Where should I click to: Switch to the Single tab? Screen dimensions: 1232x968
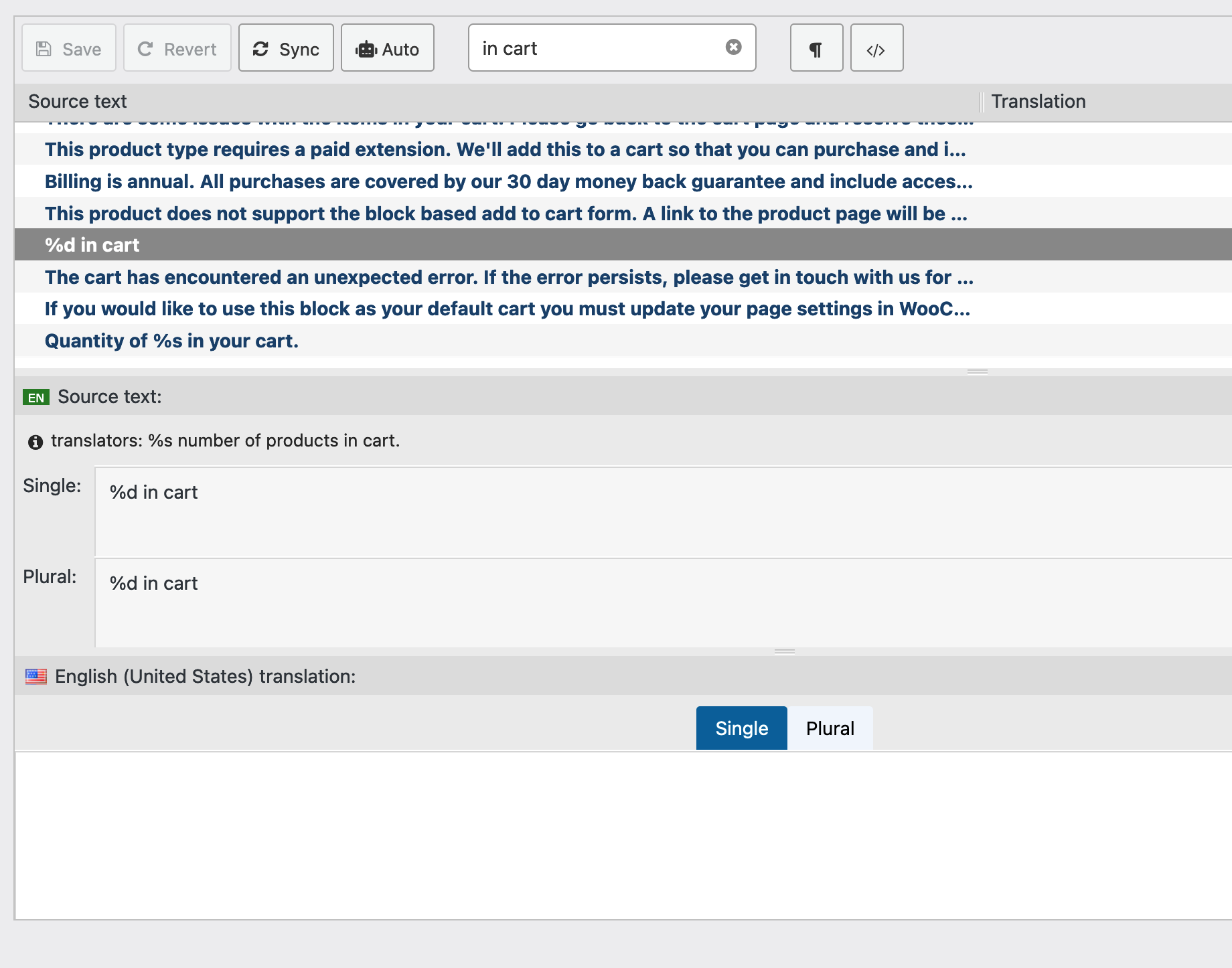coord(741,728)
